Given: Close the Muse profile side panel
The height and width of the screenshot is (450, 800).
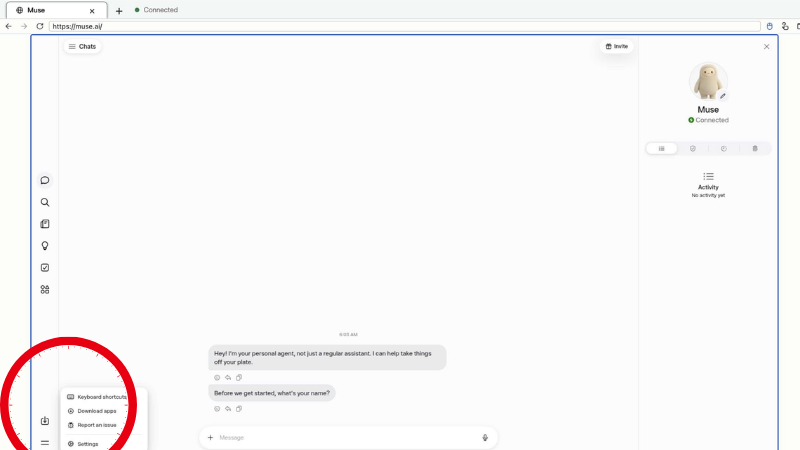Looking at the screenshot, I should 766,46.
